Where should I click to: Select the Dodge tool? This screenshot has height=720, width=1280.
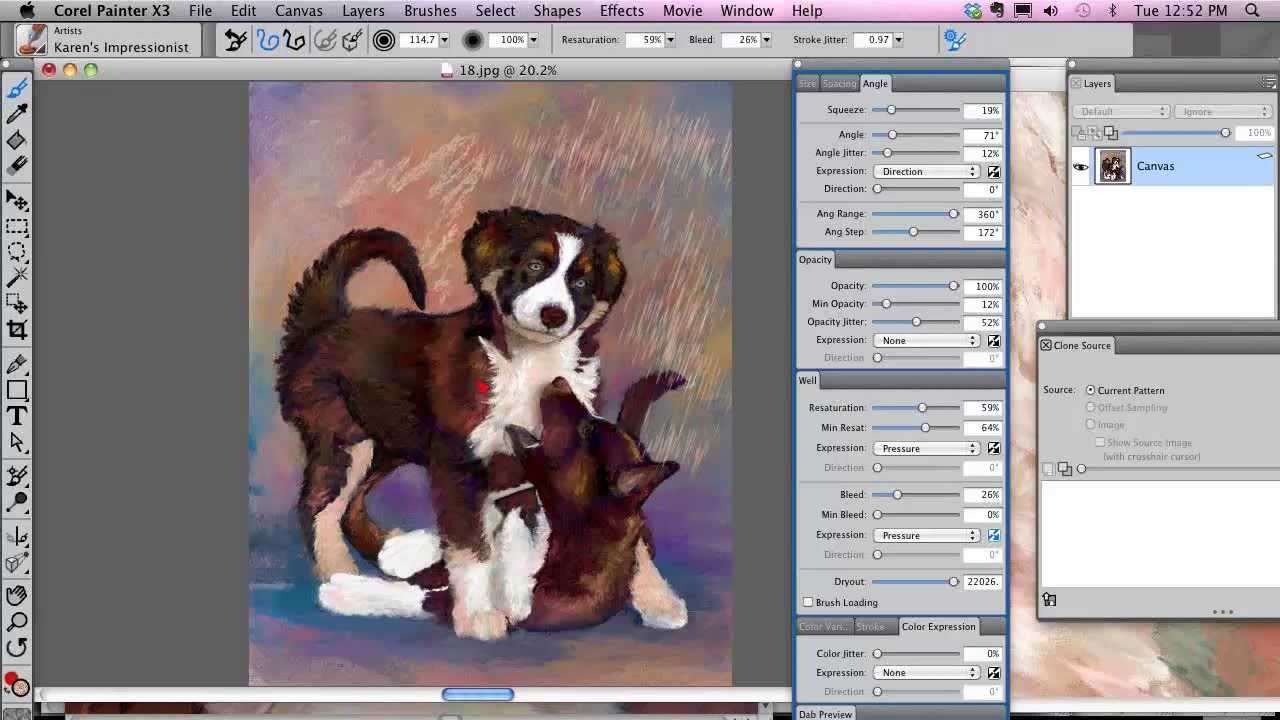tap(17, 503)
